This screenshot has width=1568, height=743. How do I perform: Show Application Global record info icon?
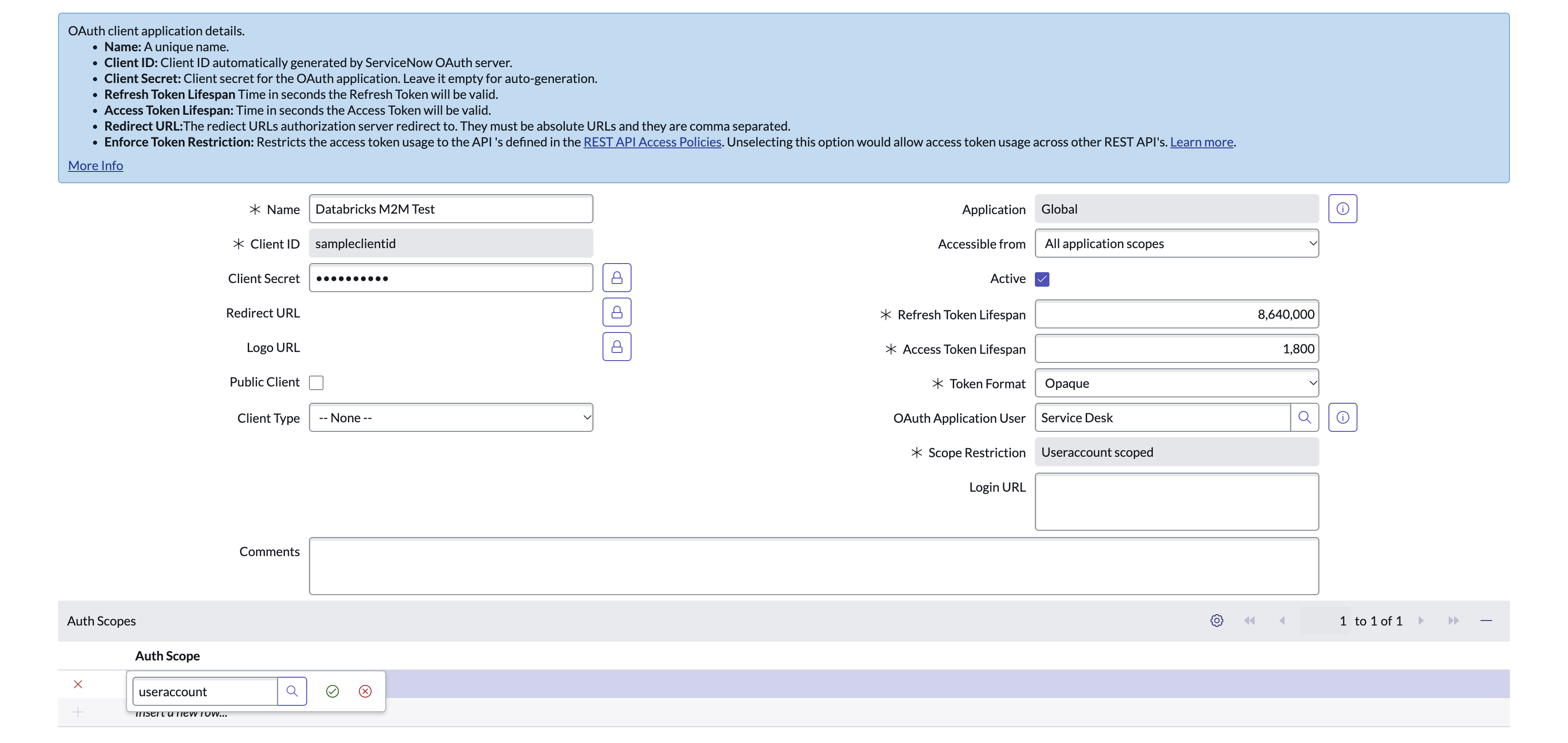(1342, 209)
